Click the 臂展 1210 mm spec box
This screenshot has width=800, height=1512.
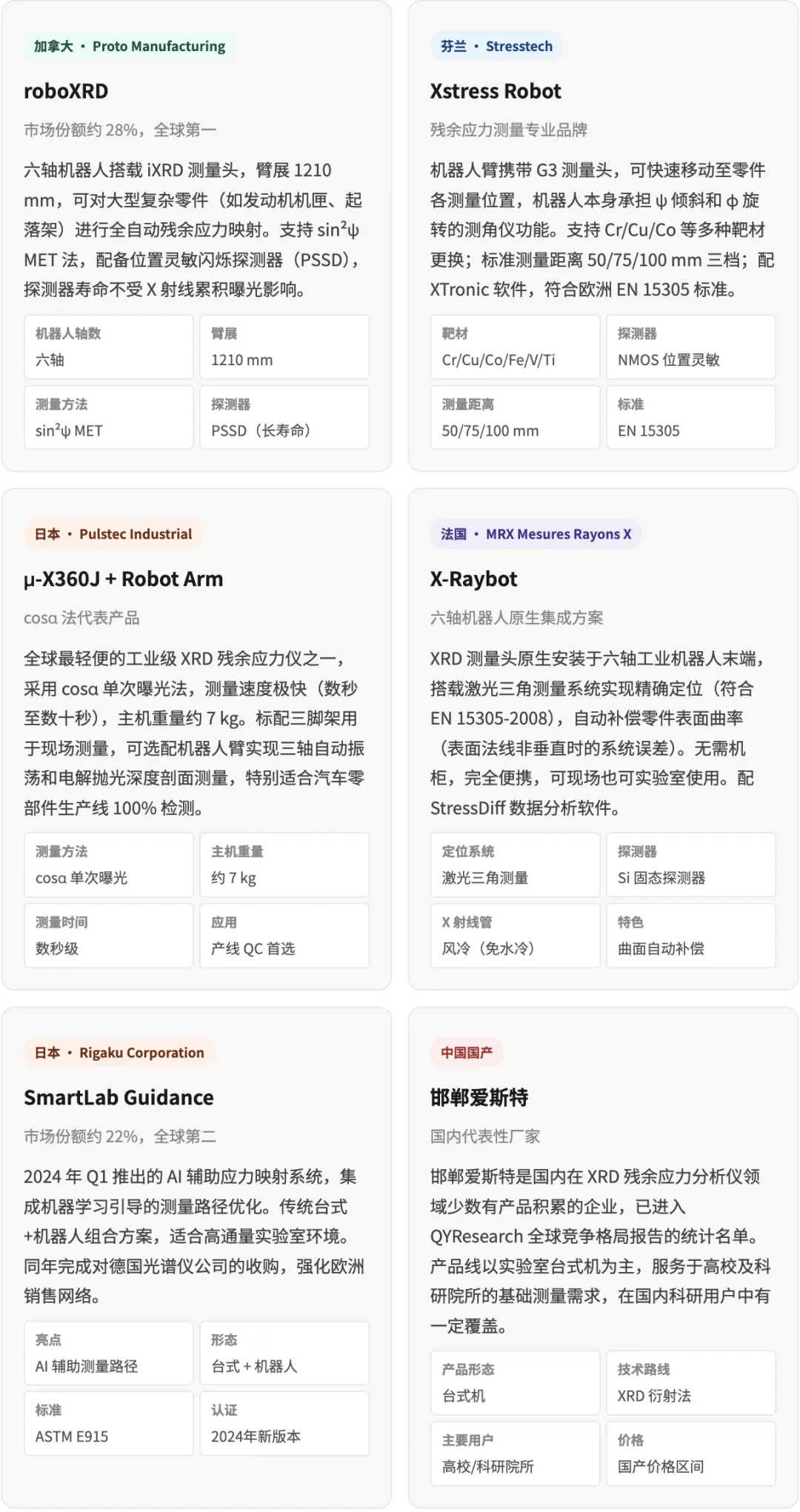tap(284, 347)
